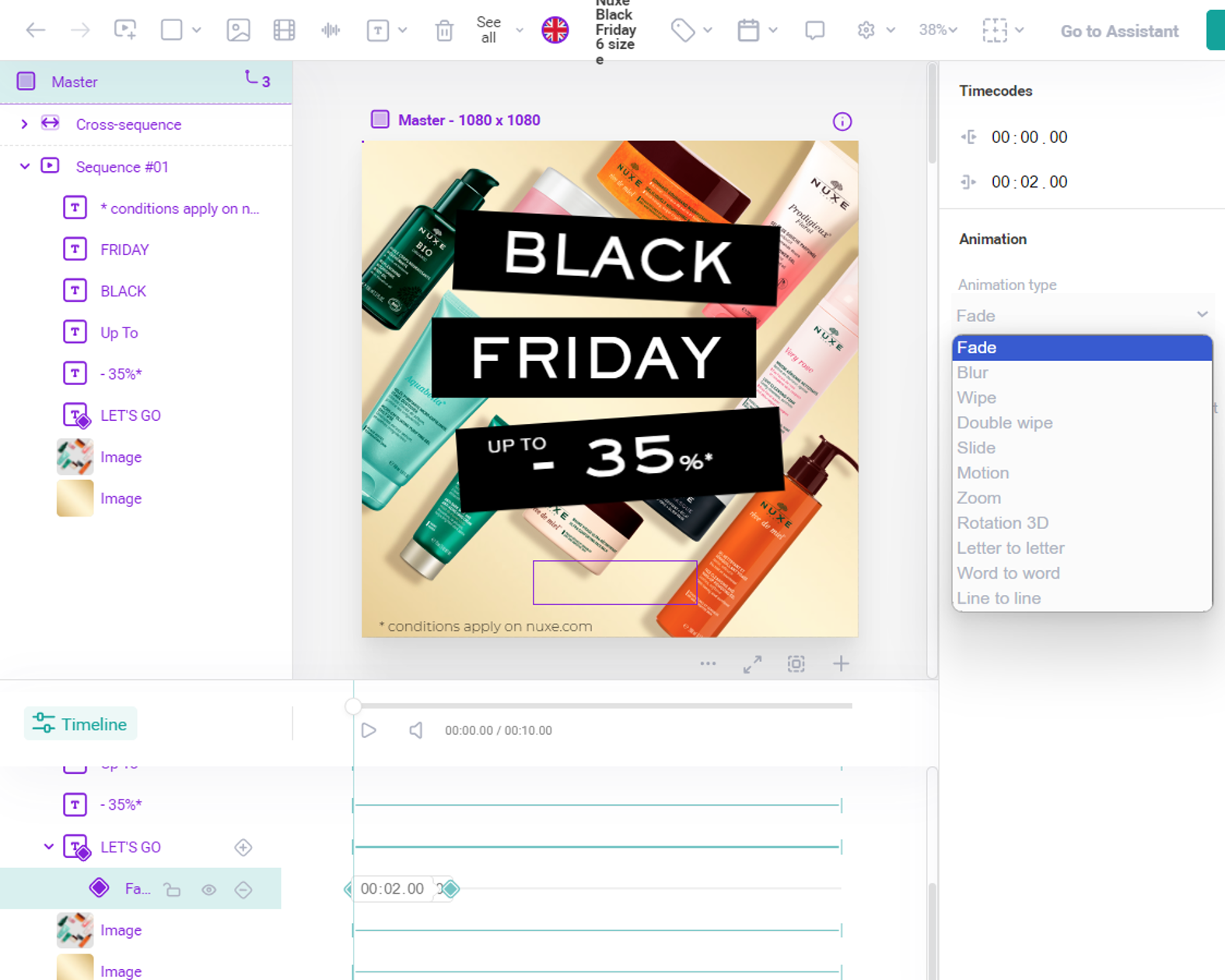The image size is (1225, 980).
Task: Click the Go to Assistant button
Action: click(1119, 31)
